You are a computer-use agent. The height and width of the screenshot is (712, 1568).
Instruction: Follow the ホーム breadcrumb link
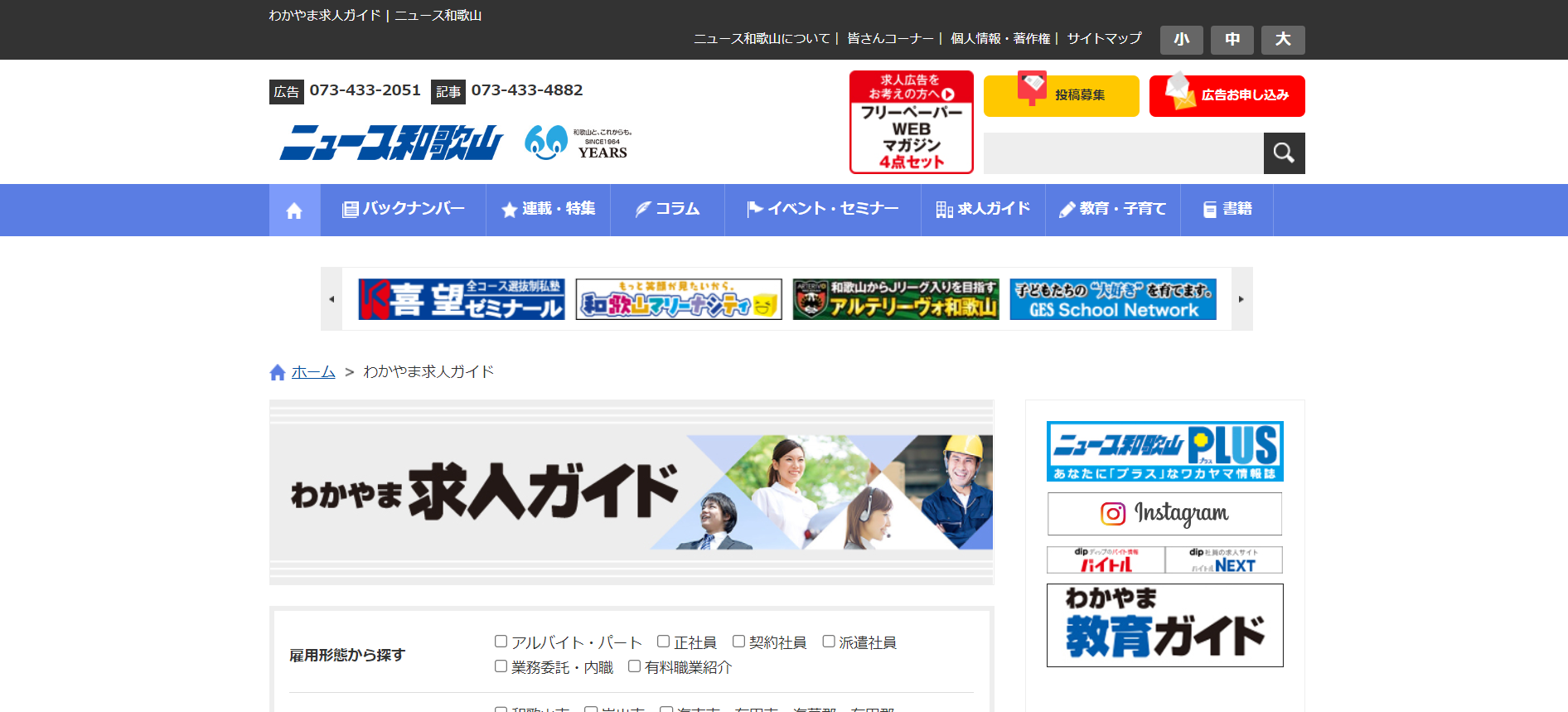click(x=313, y=372)
